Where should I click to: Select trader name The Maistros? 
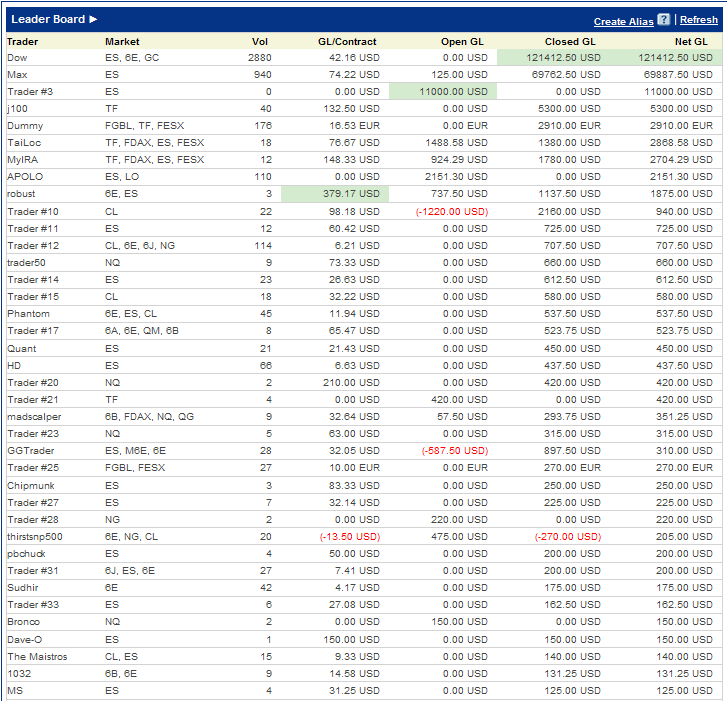pos(37,657)
